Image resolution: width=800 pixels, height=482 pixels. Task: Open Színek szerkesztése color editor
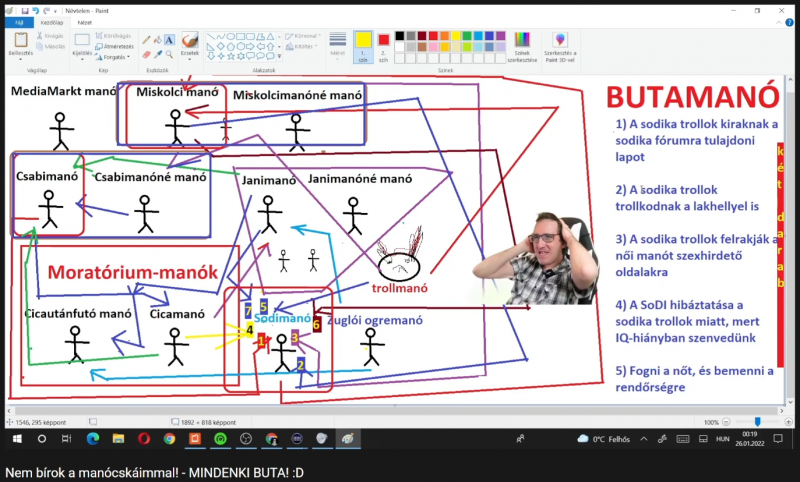click(522, 47)
